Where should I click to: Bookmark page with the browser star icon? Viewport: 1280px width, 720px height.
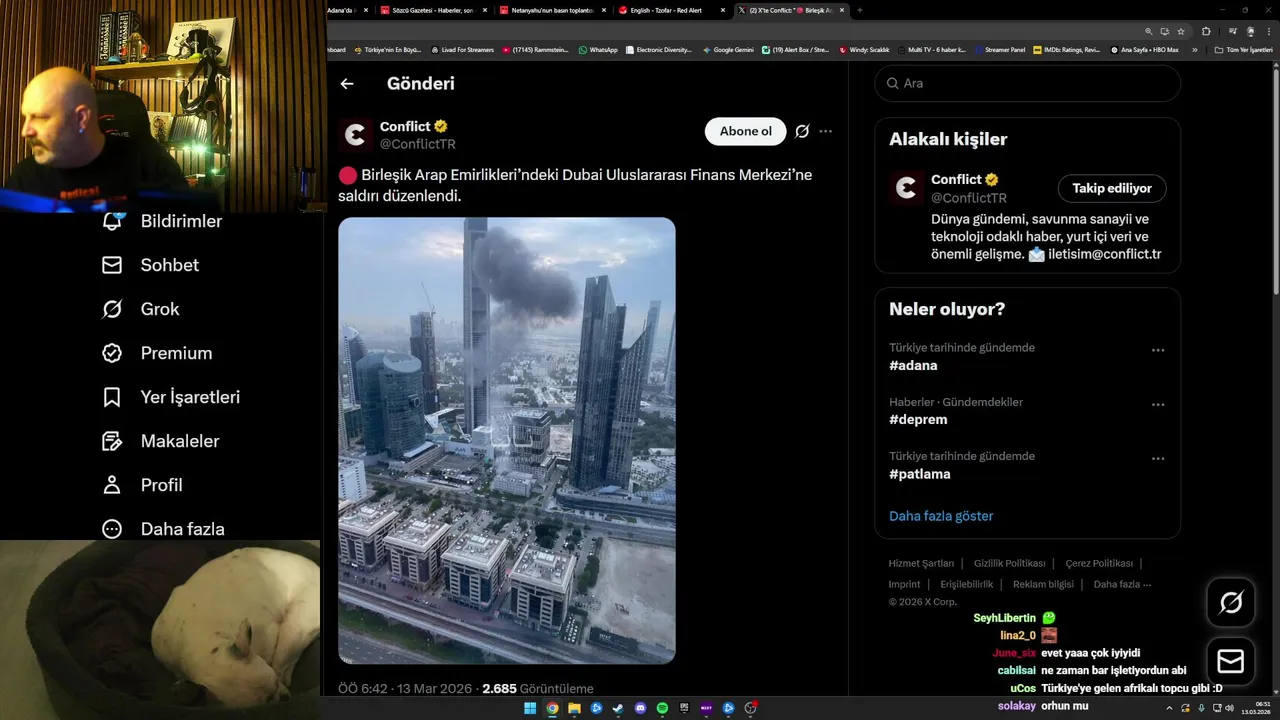tap(1181, 32)
